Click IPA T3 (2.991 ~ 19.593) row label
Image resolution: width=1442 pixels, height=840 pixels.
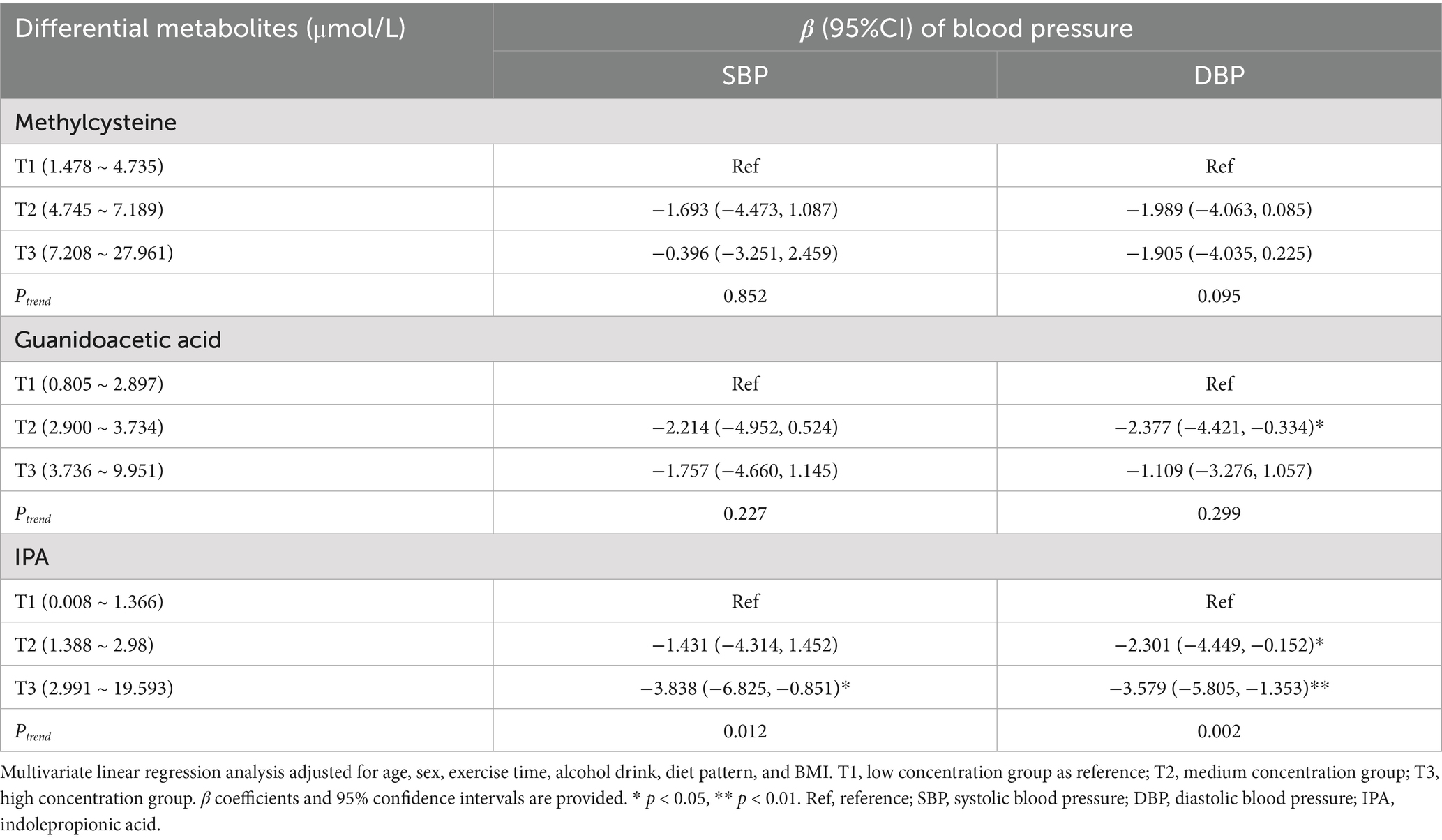click(x=94, y=688)
